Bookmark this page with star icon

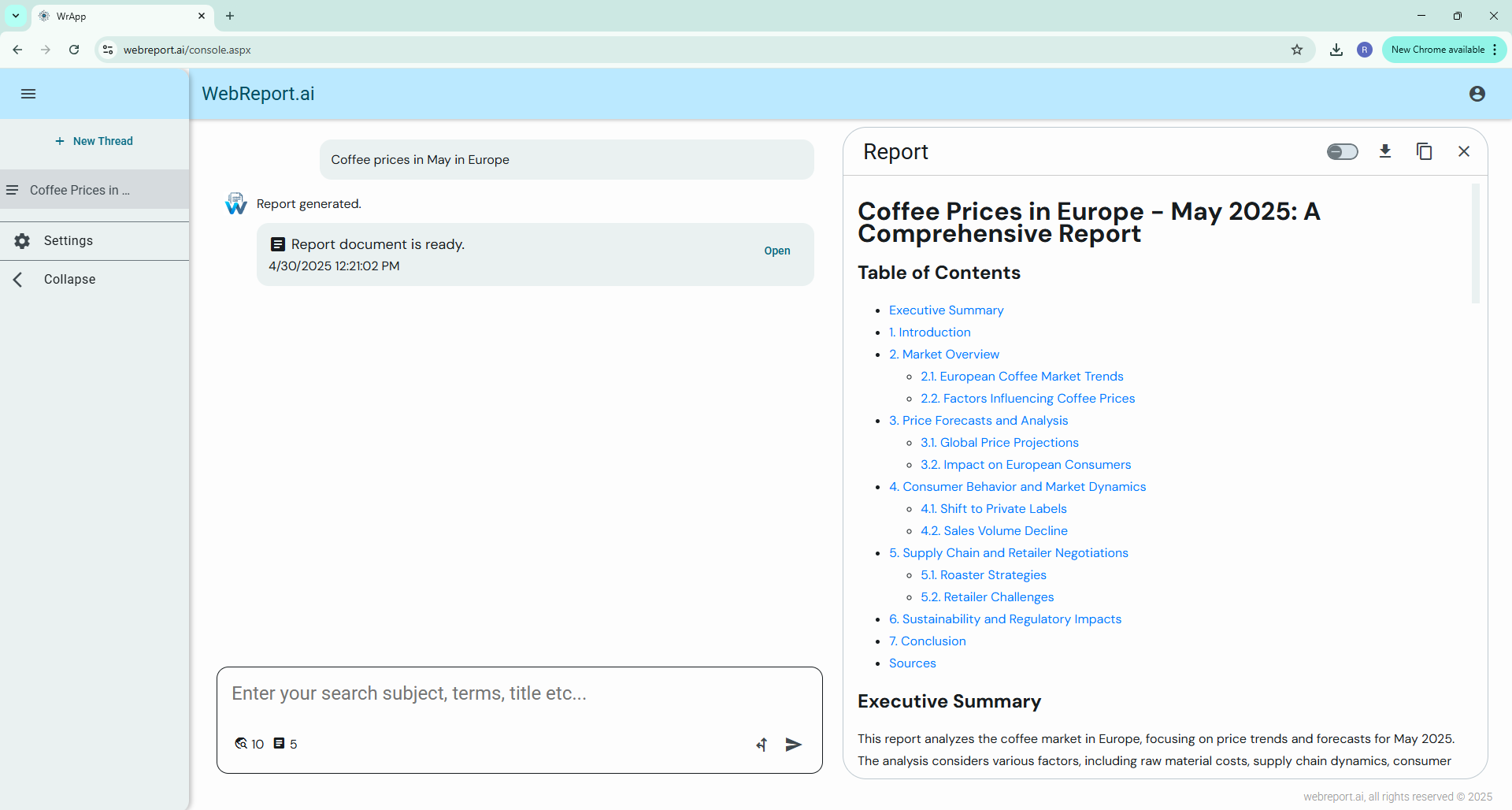pos(1297,50)
